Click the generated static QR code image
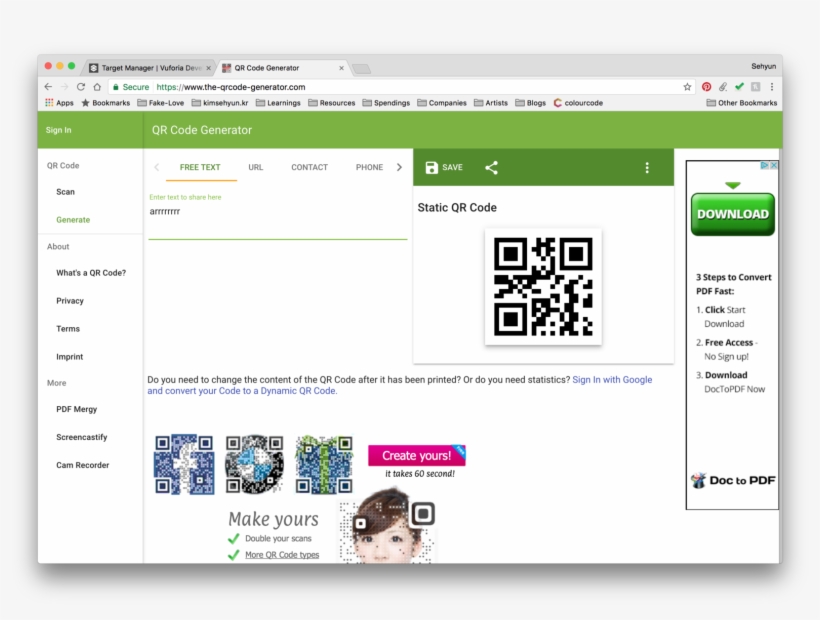 [543, 286]
